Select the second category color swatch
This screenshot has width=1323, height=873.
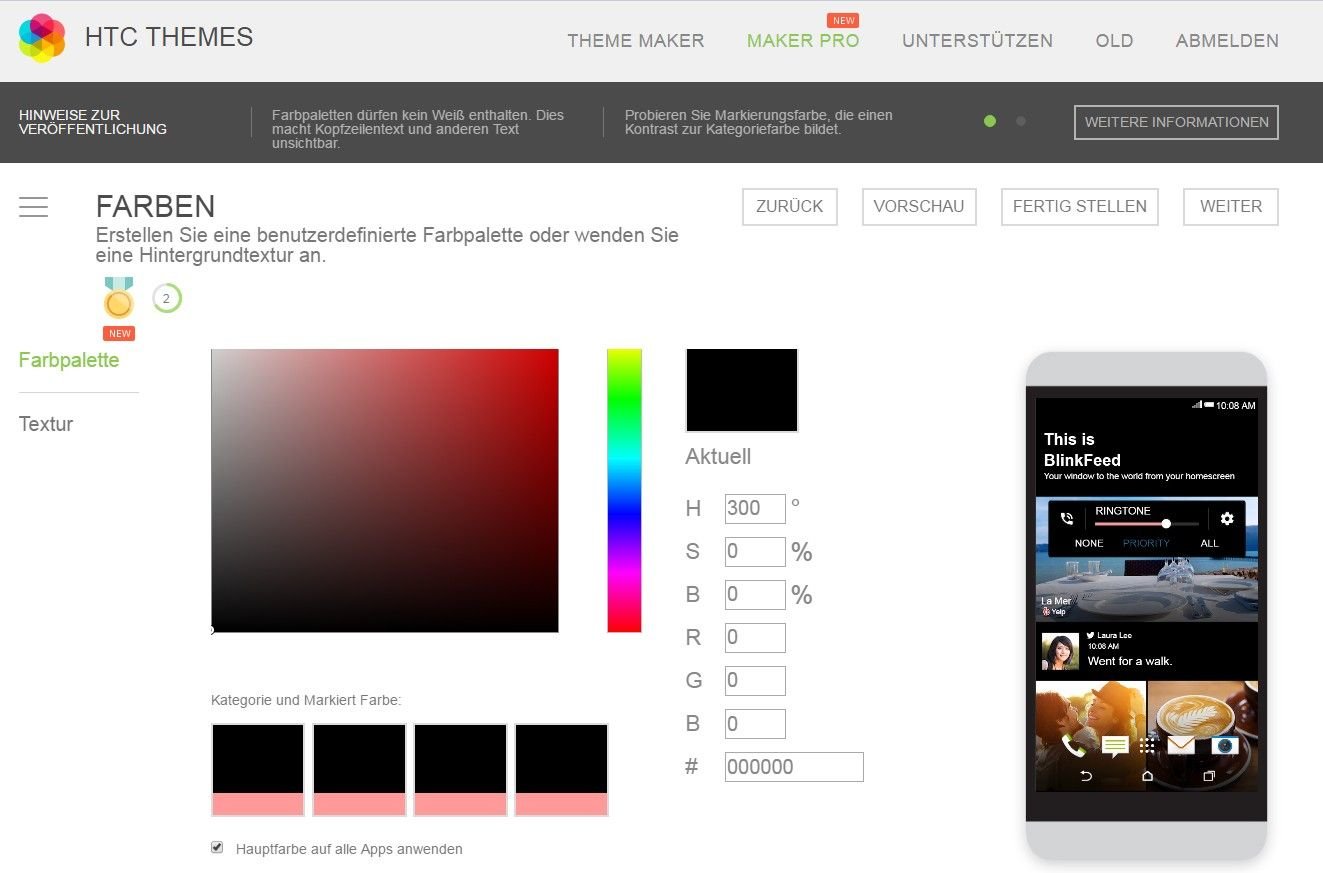(359, 770)
